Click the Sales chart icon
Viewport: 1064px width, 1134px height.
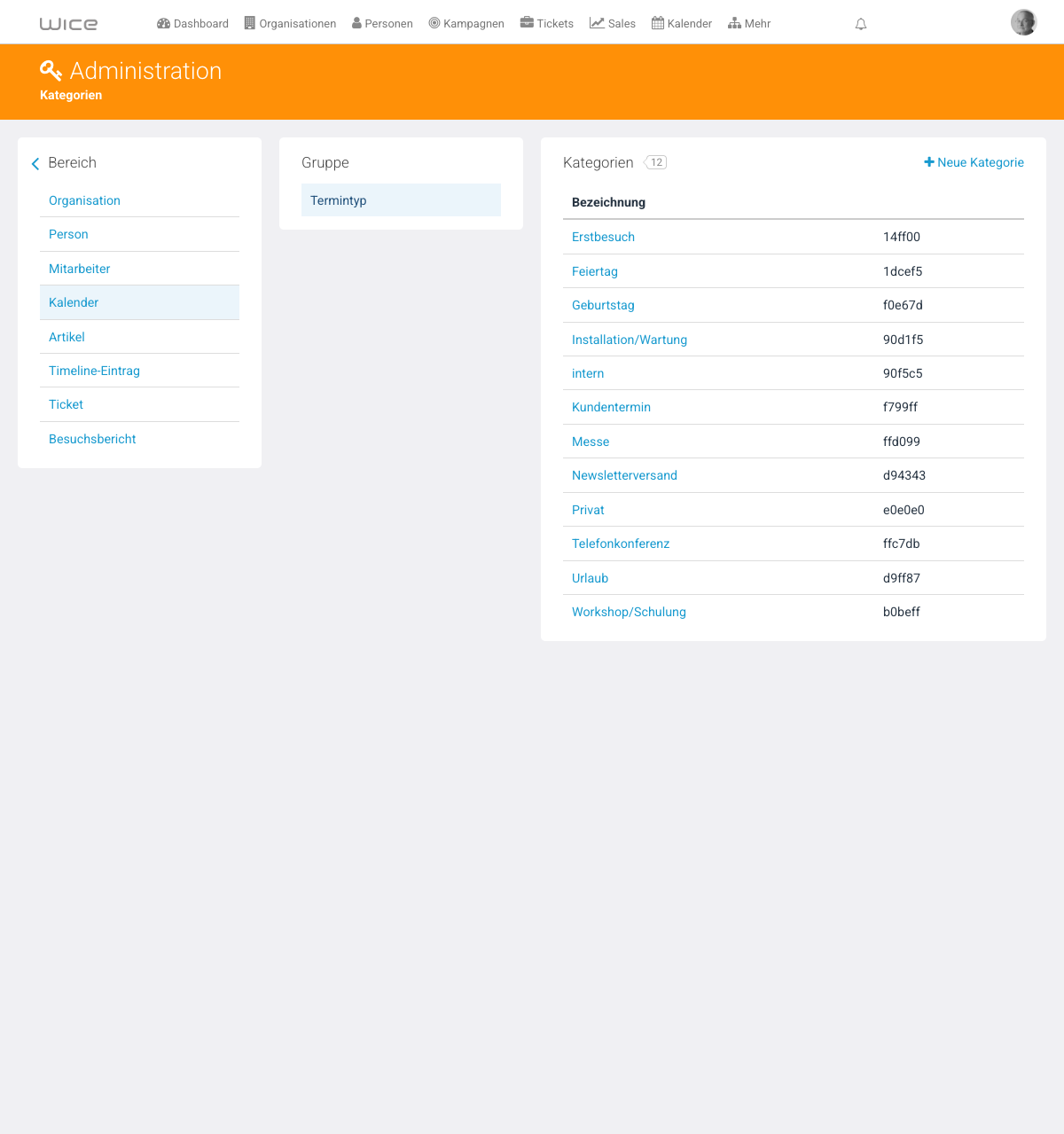[x=597, y=23]
